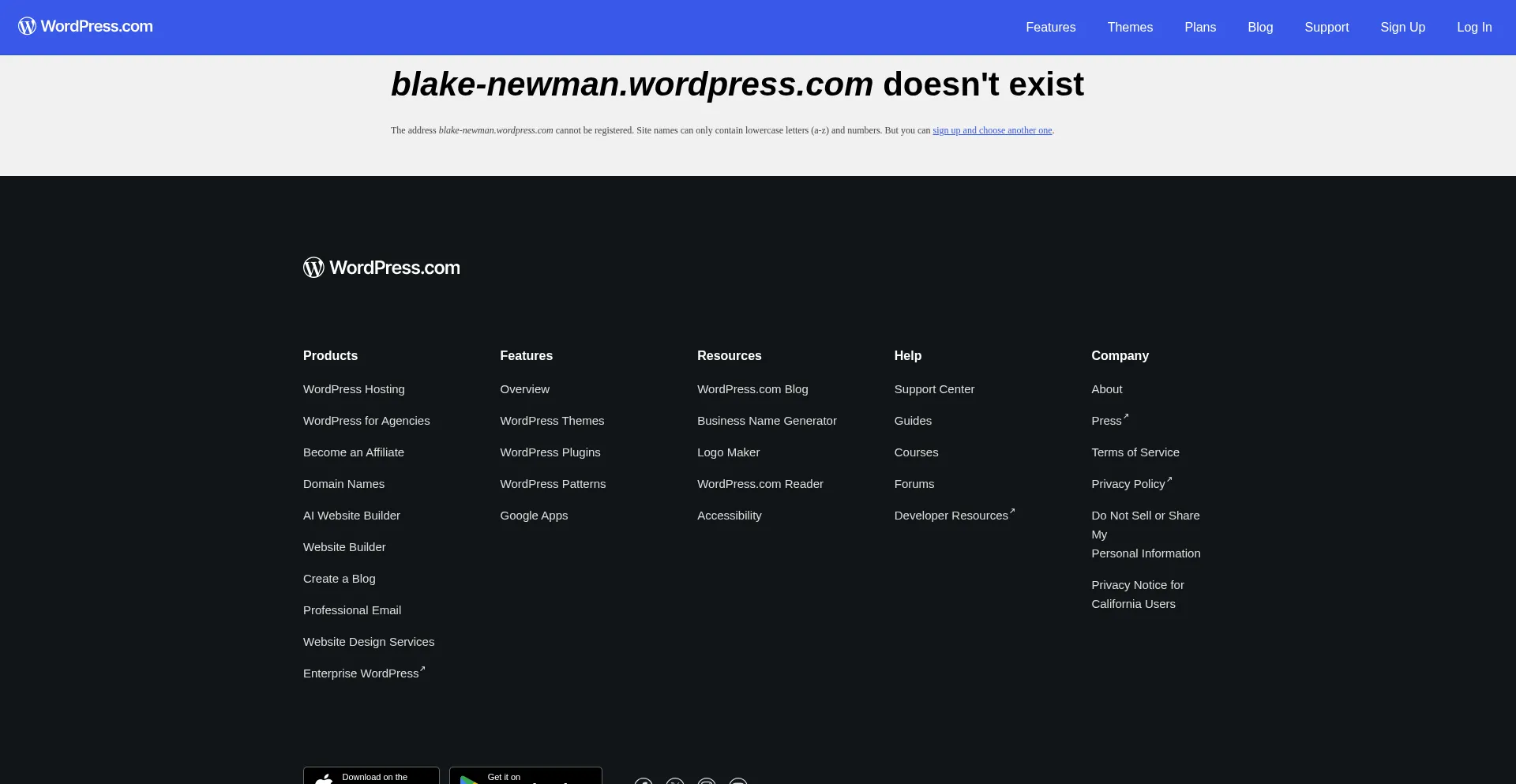The width and height of the screenshot is (1516, 784).
Task: Open the Download on the App Store badge
Action: tap(371, 775)
